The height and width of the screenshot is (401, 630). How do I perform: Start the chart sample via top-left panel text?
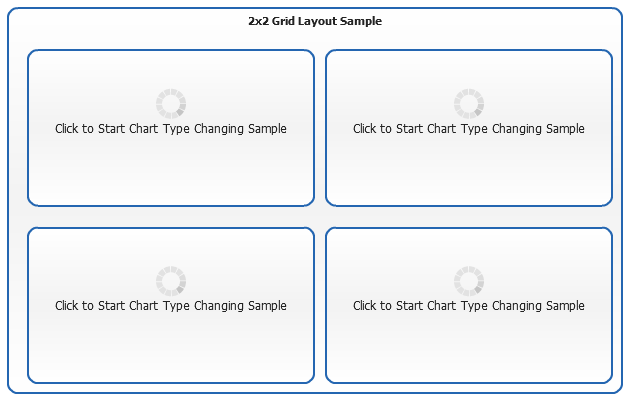tap(171, 129)
